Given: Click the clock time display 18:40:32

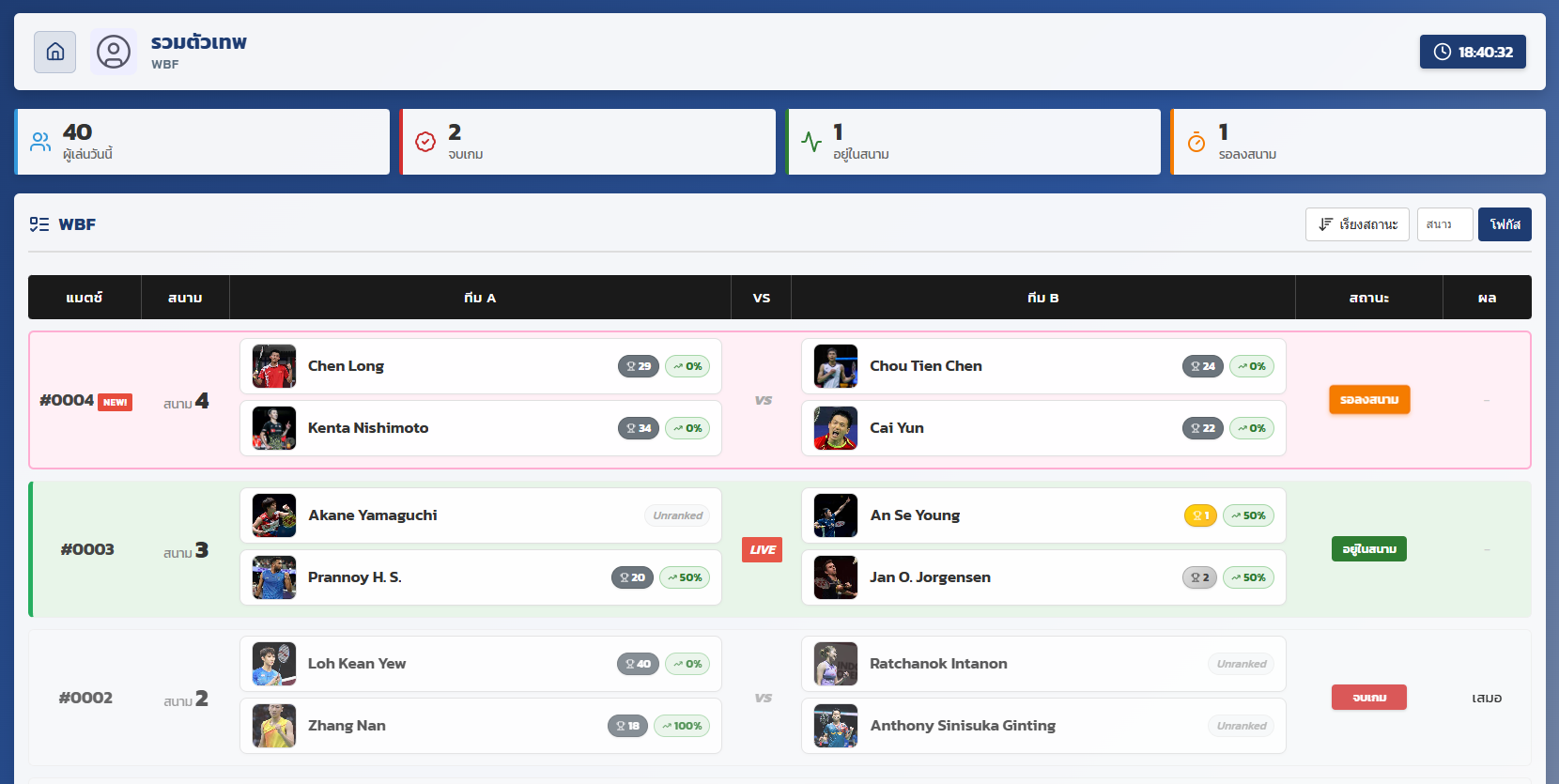Looking at the screenshot, I should (1472, 52).
